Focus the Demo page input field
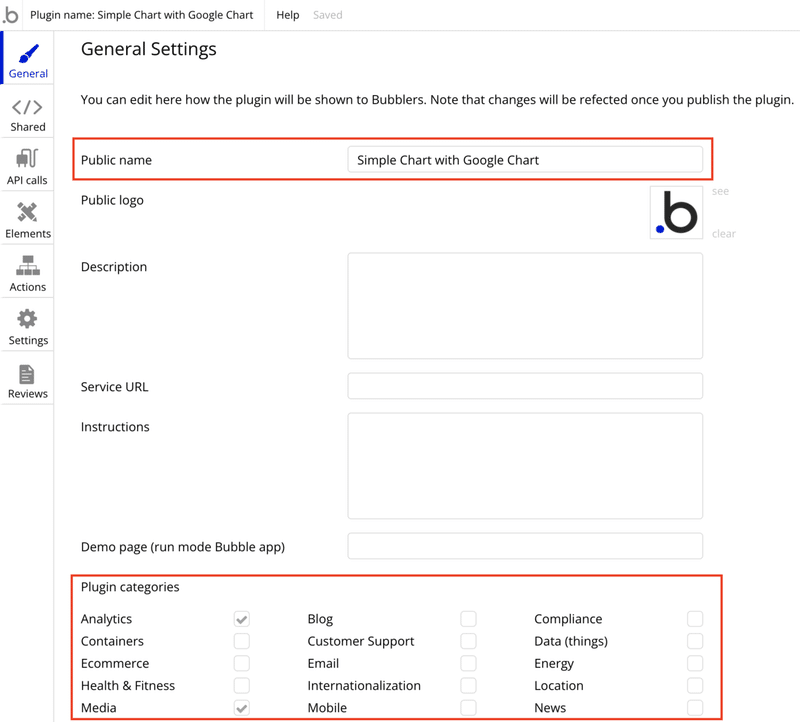Viewport: 800px width, 722px height. (525, 546)
